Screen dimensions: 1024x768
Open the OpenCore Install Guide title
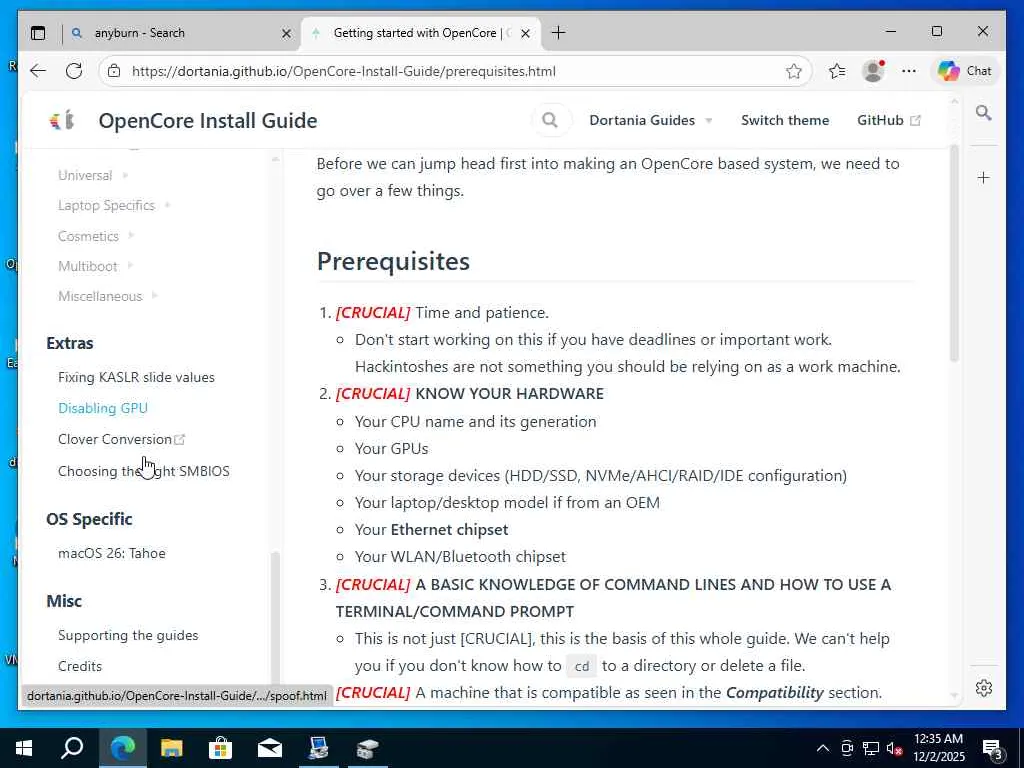click(x=208, y=121)
